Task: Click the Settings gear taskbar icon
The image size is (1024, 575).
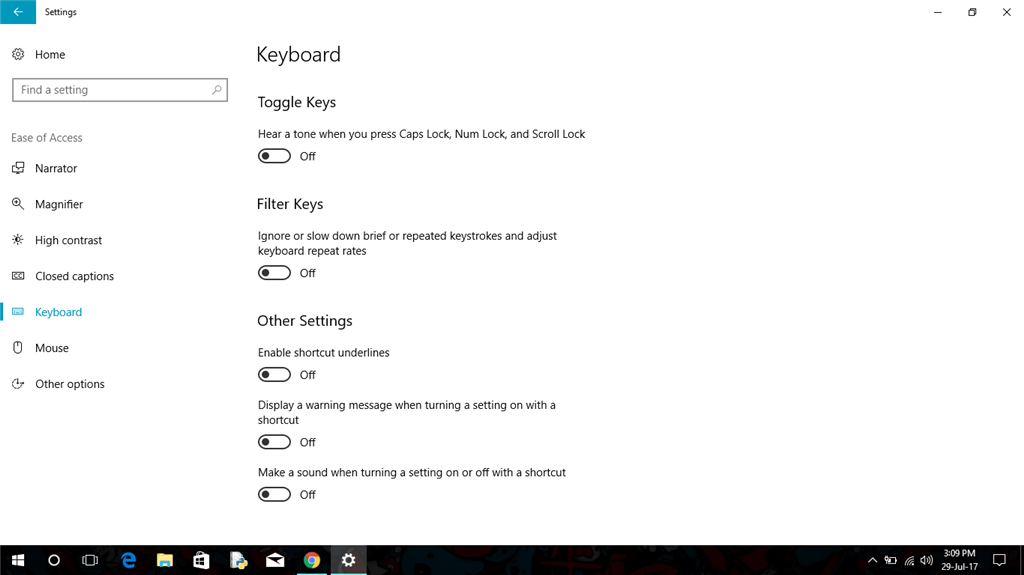Action: click(349, 560)
